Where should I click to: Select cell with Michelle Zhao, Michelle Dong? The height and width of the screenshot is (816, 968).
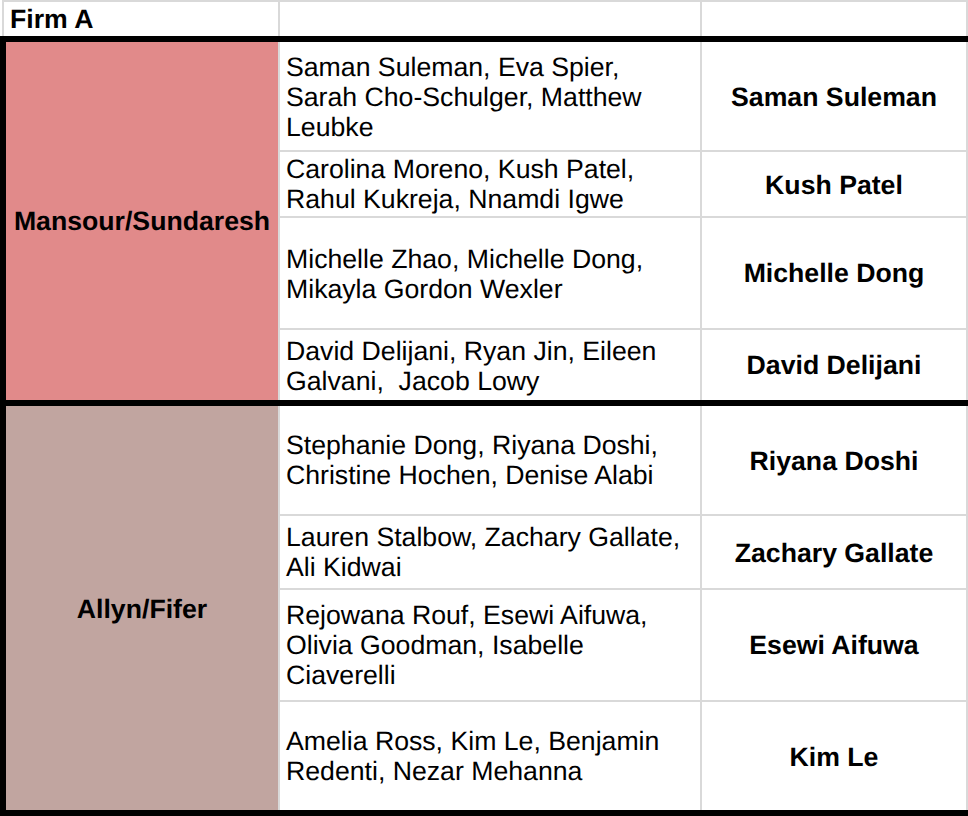490,273
